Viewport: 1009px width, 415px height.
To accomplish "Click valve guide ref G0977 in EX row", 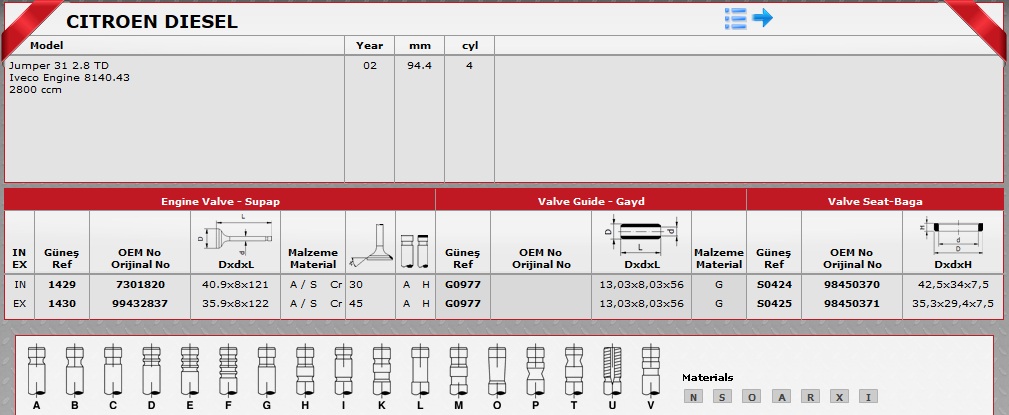I will [x=463, y=303].
